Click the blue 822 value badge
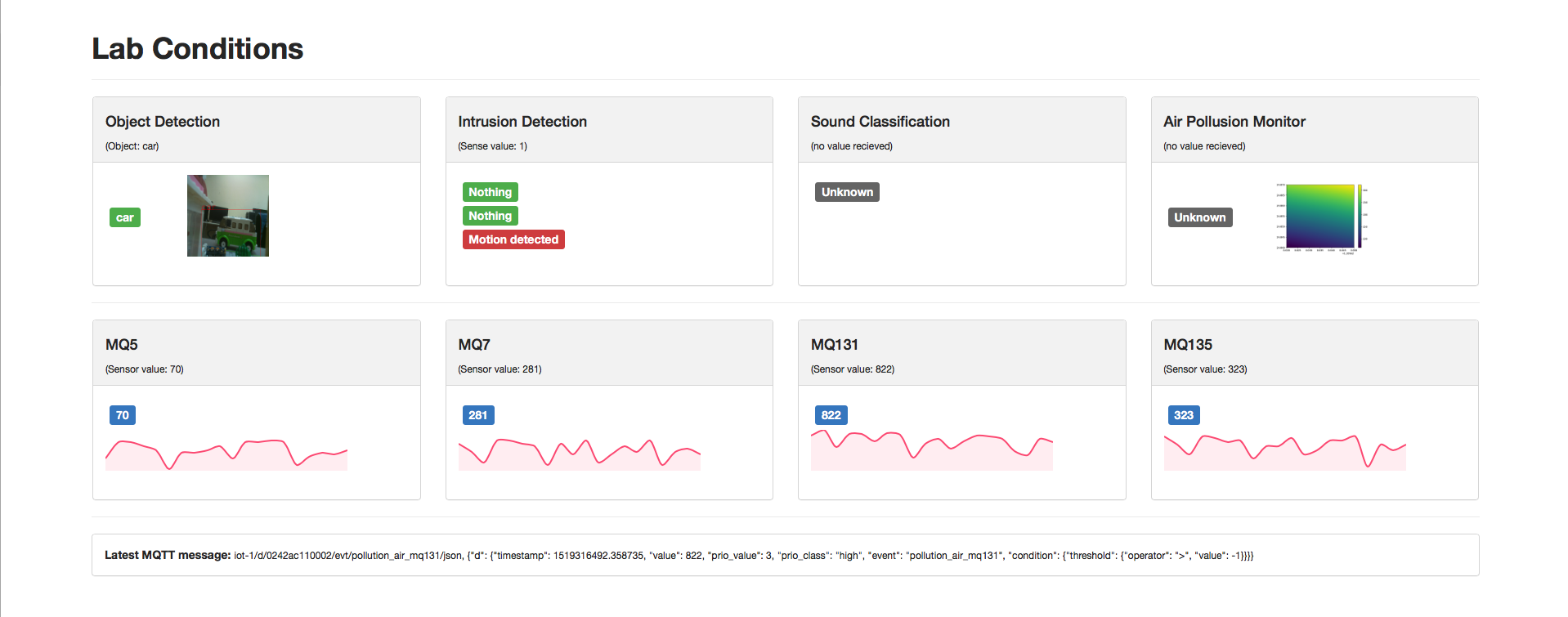Viewport: 1568px width, 617px height. coord(831,415)
